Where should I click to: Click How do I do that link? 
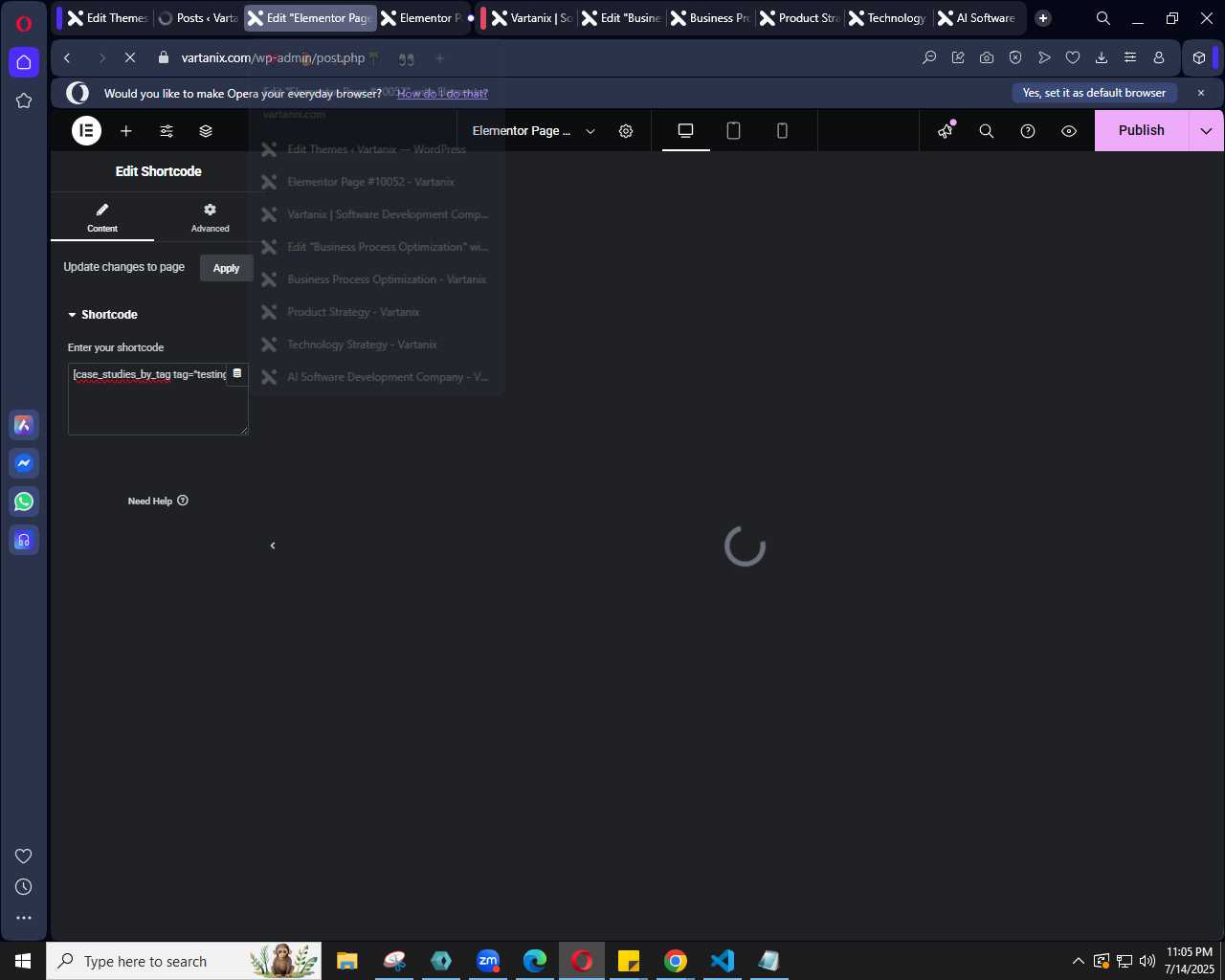coord(442,94)
